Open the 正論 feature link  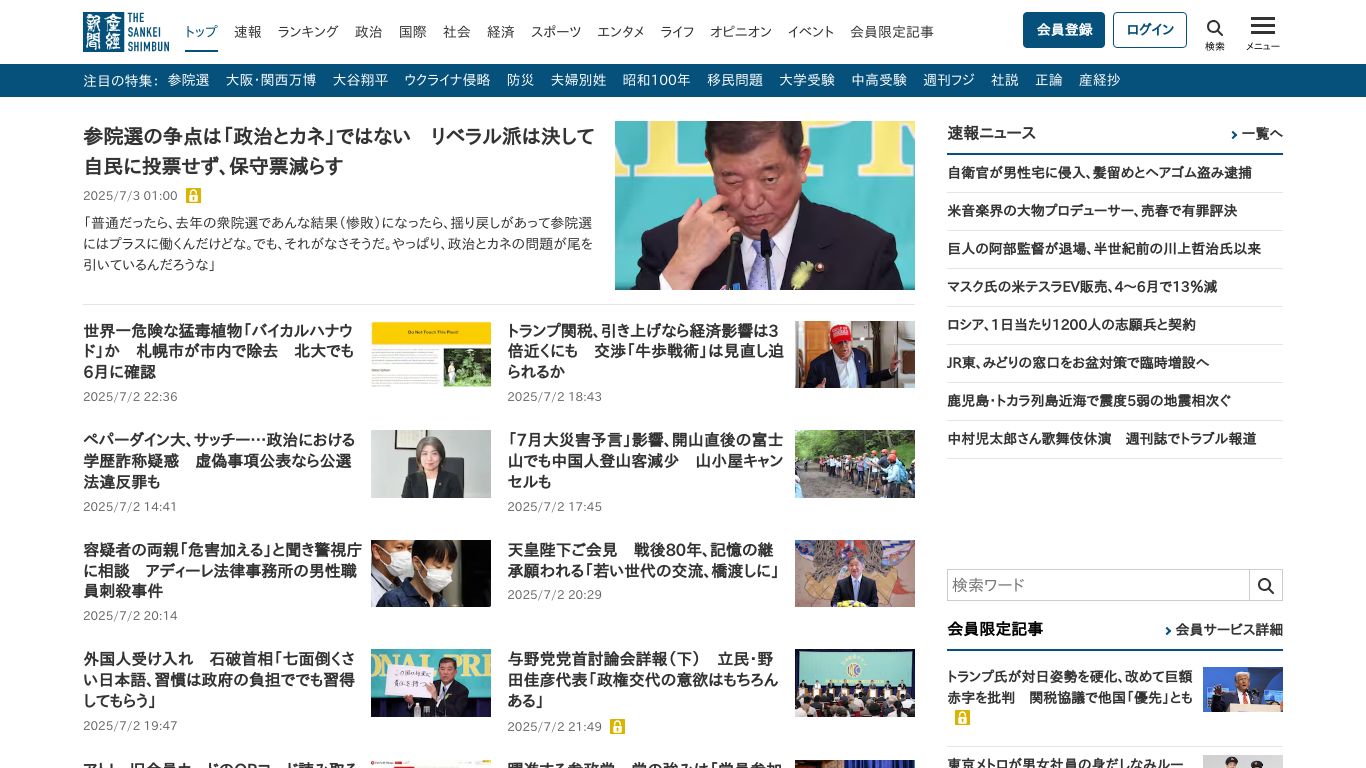coord(1049,80)
